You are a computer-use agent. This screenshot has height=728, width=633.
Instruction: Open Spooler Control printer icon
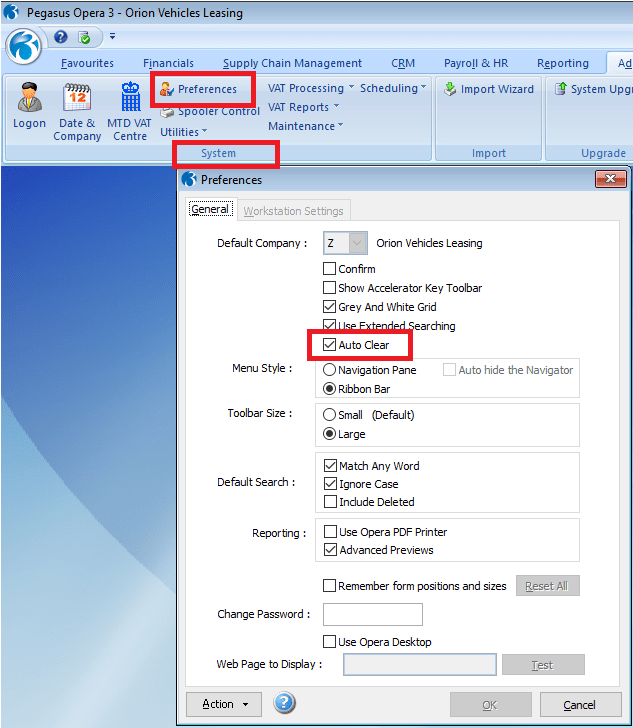point(167,112)
